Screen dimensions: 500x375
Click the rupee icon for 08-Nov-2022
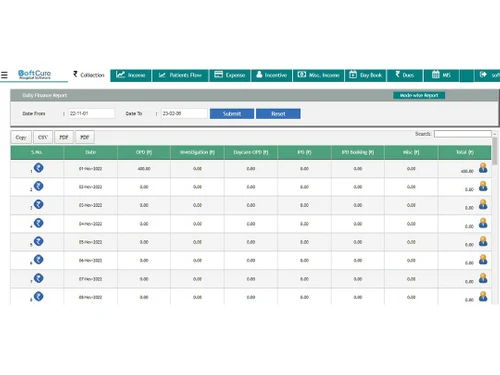pos(39,296)
